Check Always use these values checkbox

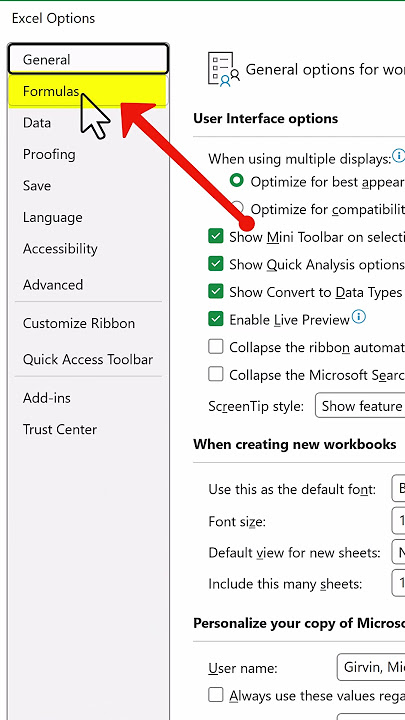click(215, 695)
